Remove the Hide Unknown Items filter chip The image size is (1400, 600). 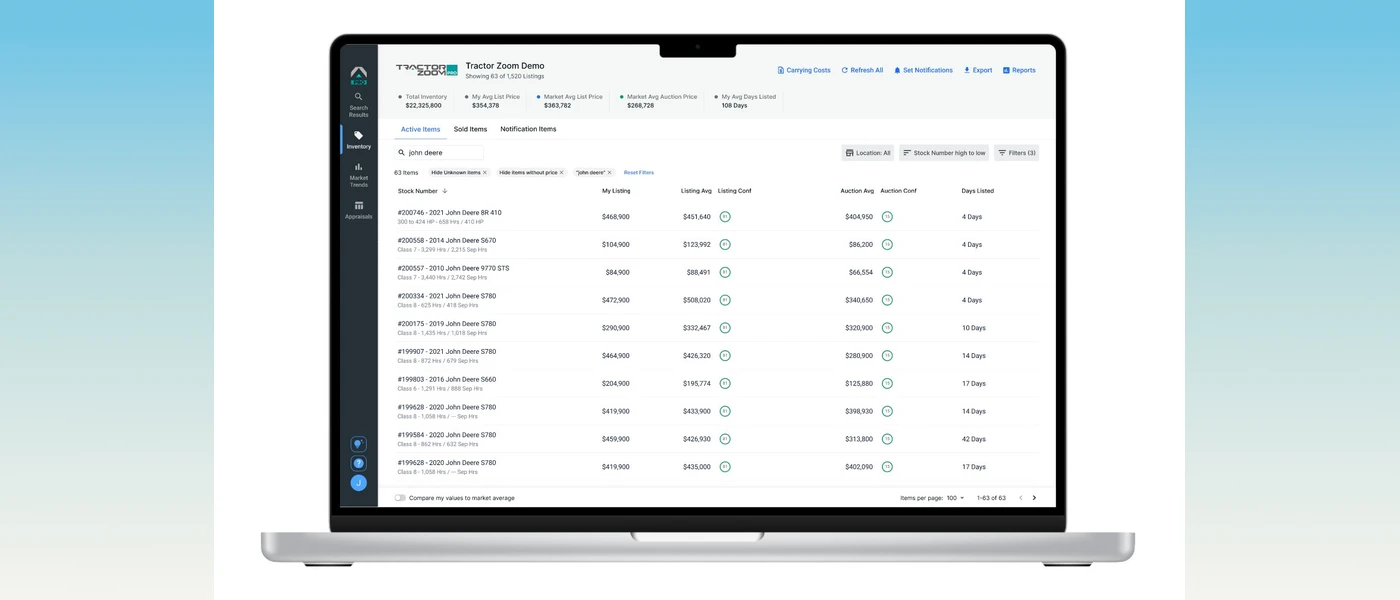(x=485, y=173)
